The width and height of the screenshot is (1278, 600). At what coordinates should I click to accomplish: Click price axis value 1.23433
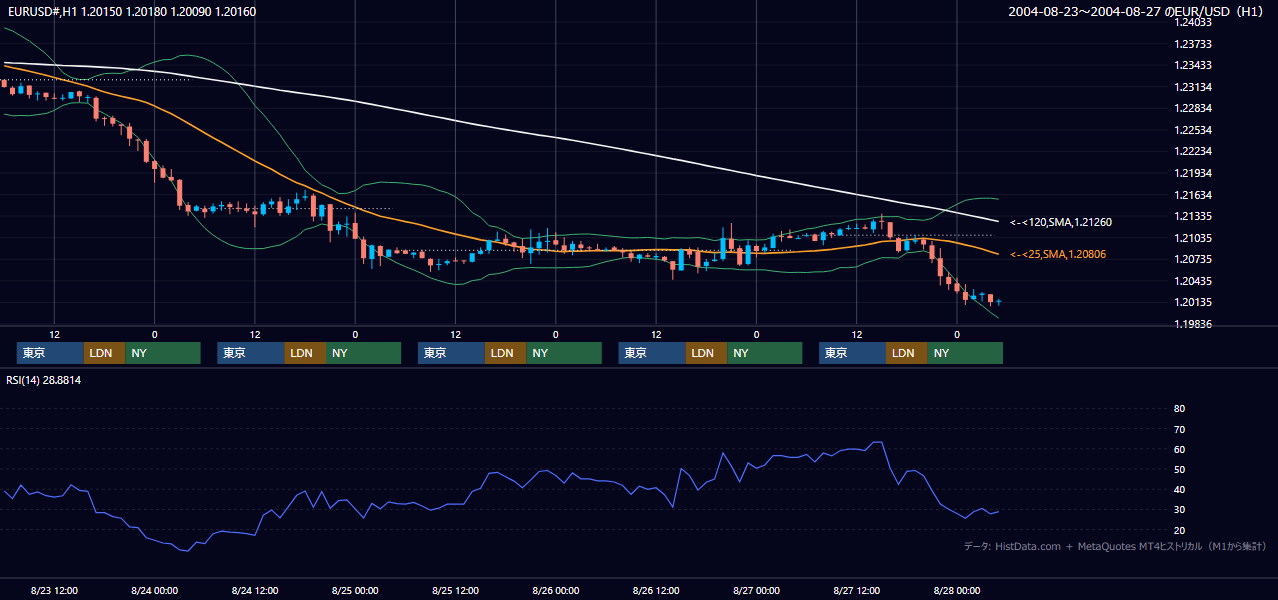pos(1192,65)
